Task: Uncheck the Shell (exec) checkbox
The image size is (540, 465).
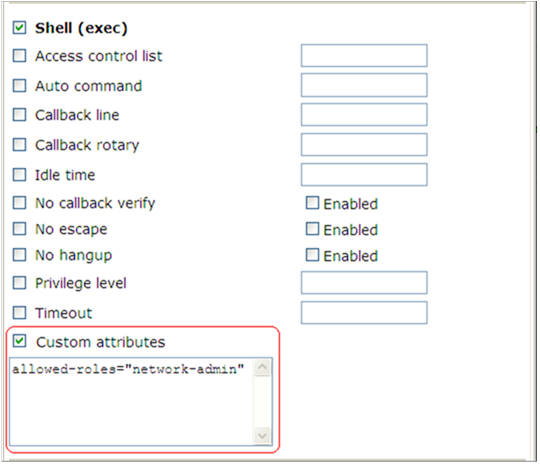Action: (19, 28)
